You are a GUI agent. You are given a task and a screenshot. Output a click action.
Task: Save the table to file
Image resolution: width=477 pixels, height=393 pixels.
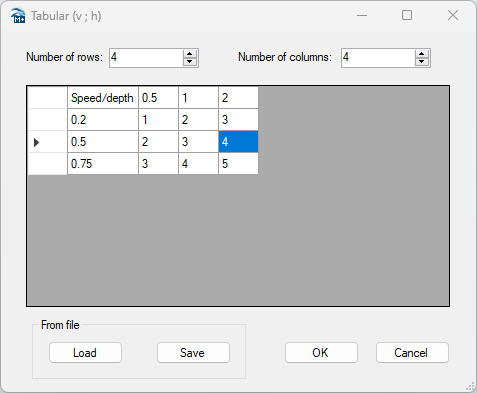coord(193,353)
